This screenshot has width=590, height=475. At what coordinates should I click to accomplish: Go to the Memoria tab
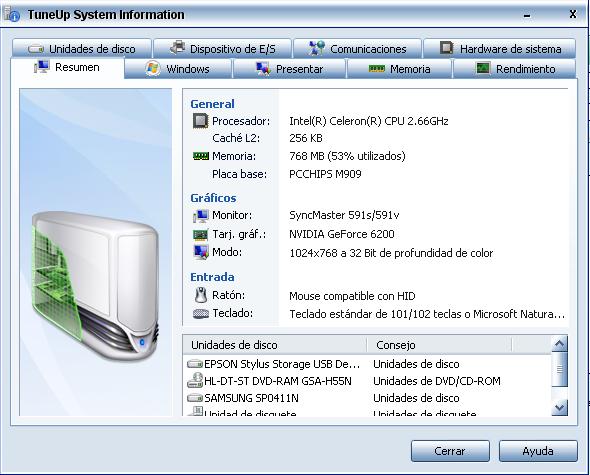[399, 69]
